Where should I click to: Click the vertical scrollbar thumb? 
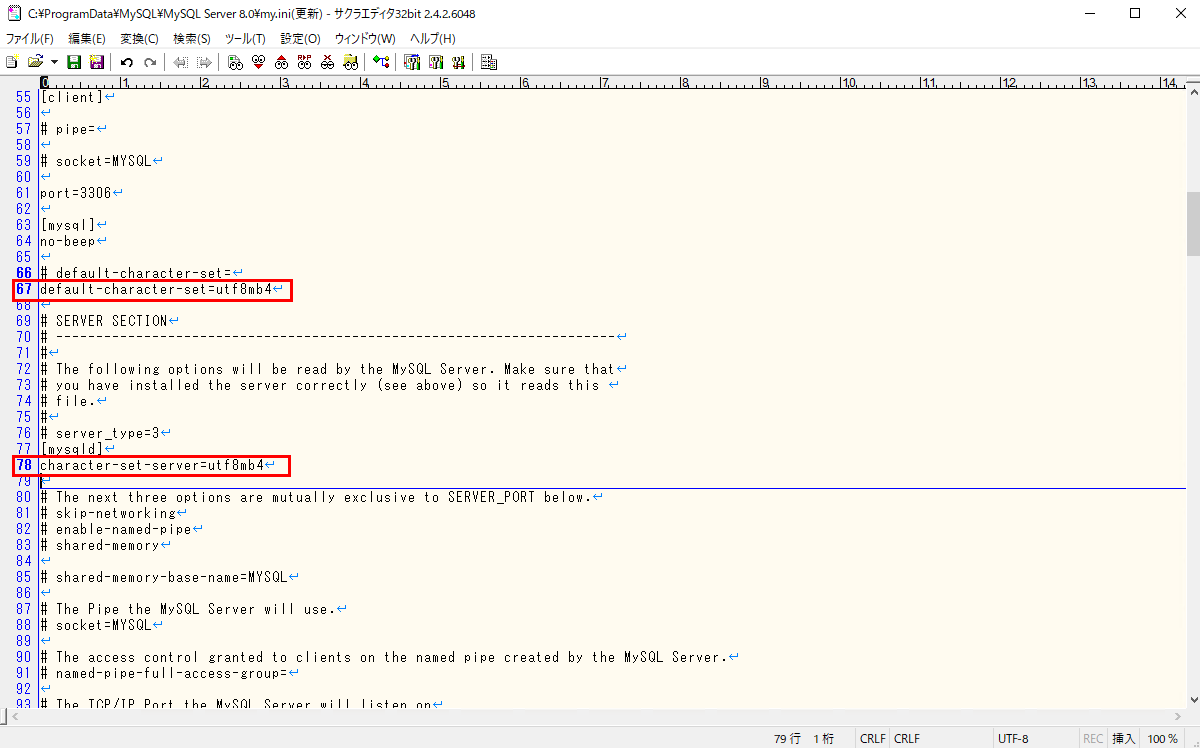coord(1192,224)
